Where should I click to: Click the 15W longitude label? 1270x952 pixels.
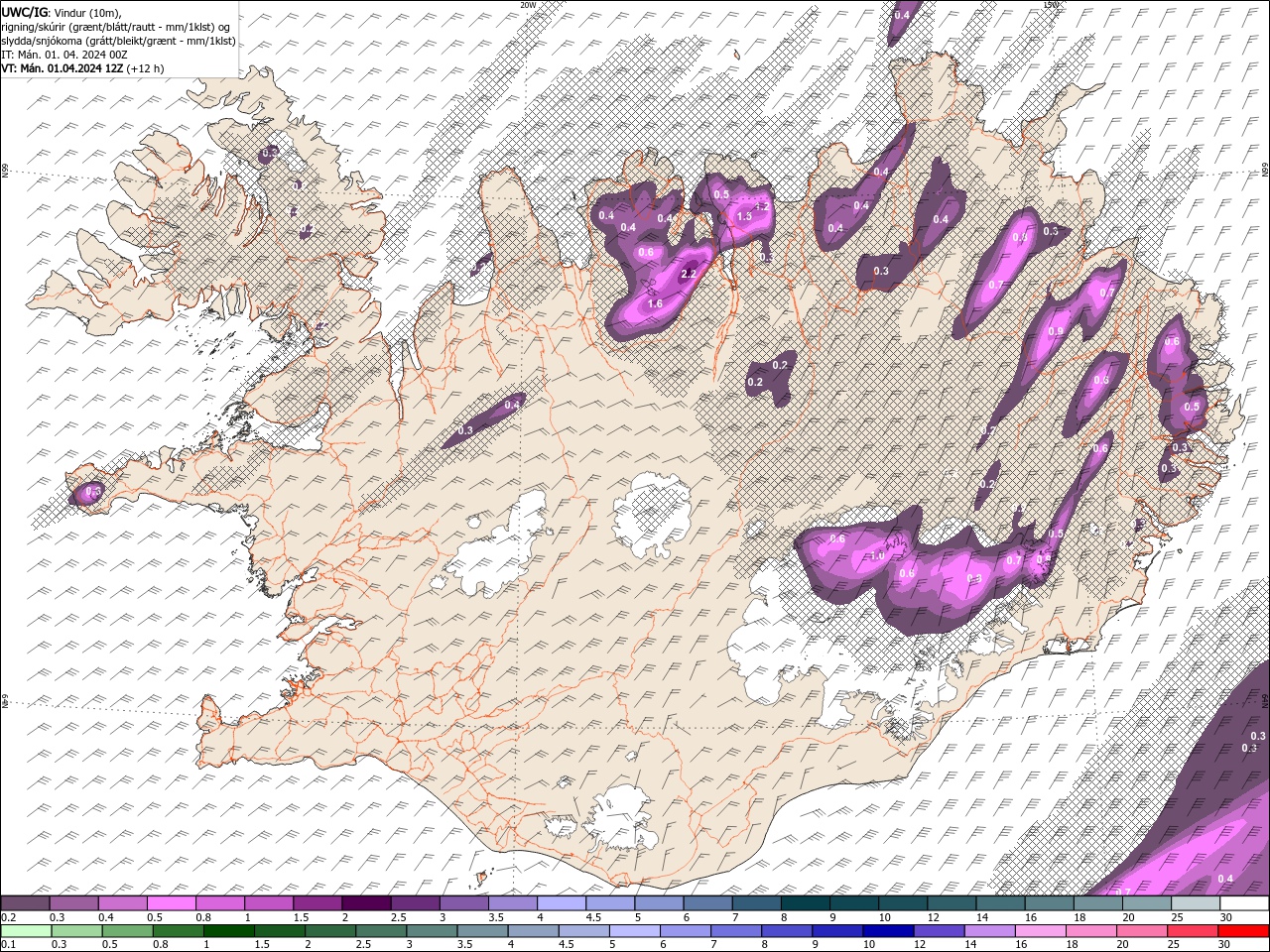tap(1052, 4)
